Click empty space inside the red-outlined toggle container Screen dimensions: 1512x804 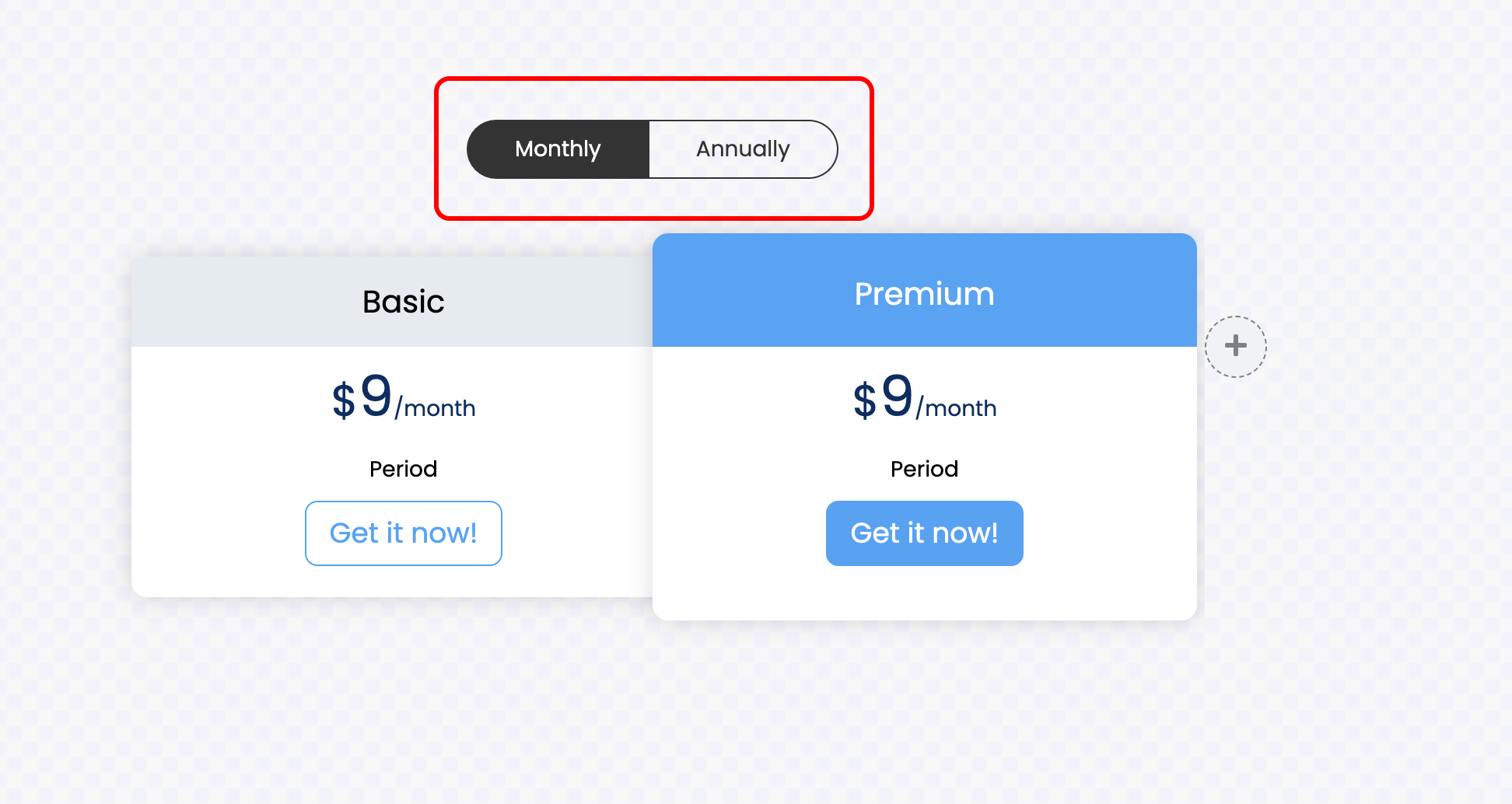653,199
